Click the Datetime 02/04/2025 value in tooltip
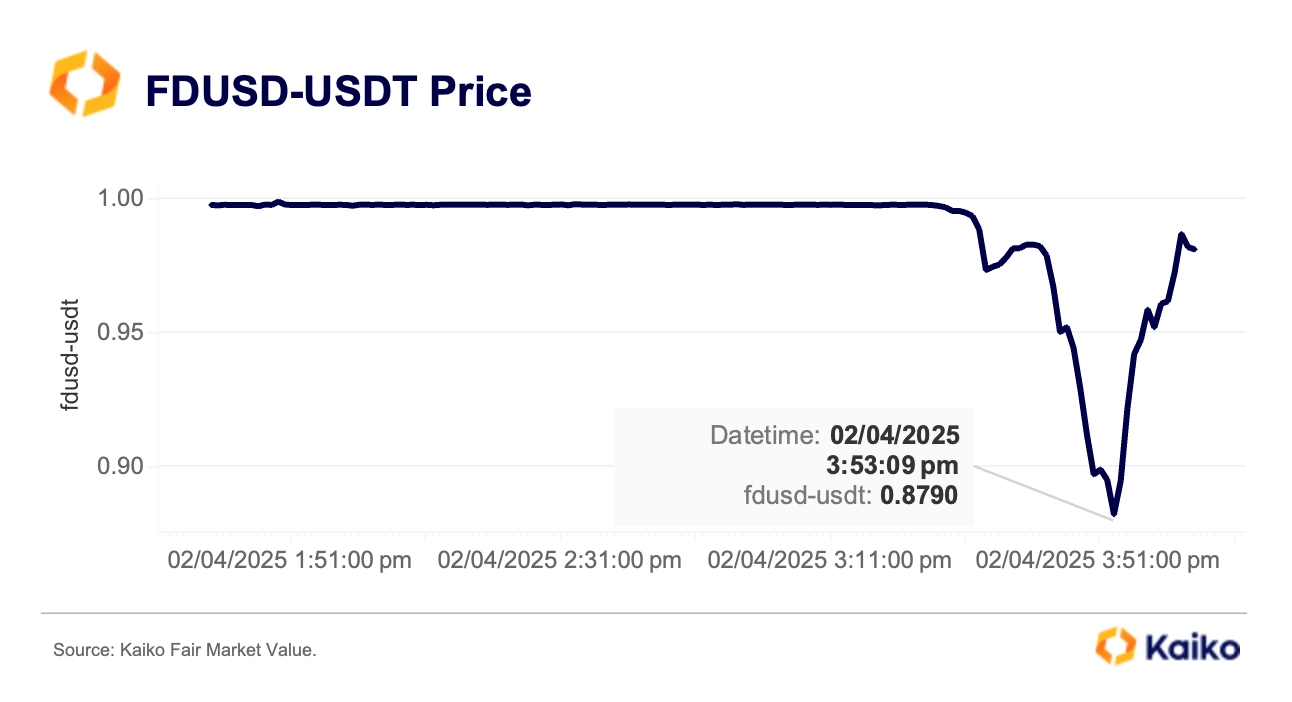This screenshot has width=1292, height=702. click(x=894, y=436)
